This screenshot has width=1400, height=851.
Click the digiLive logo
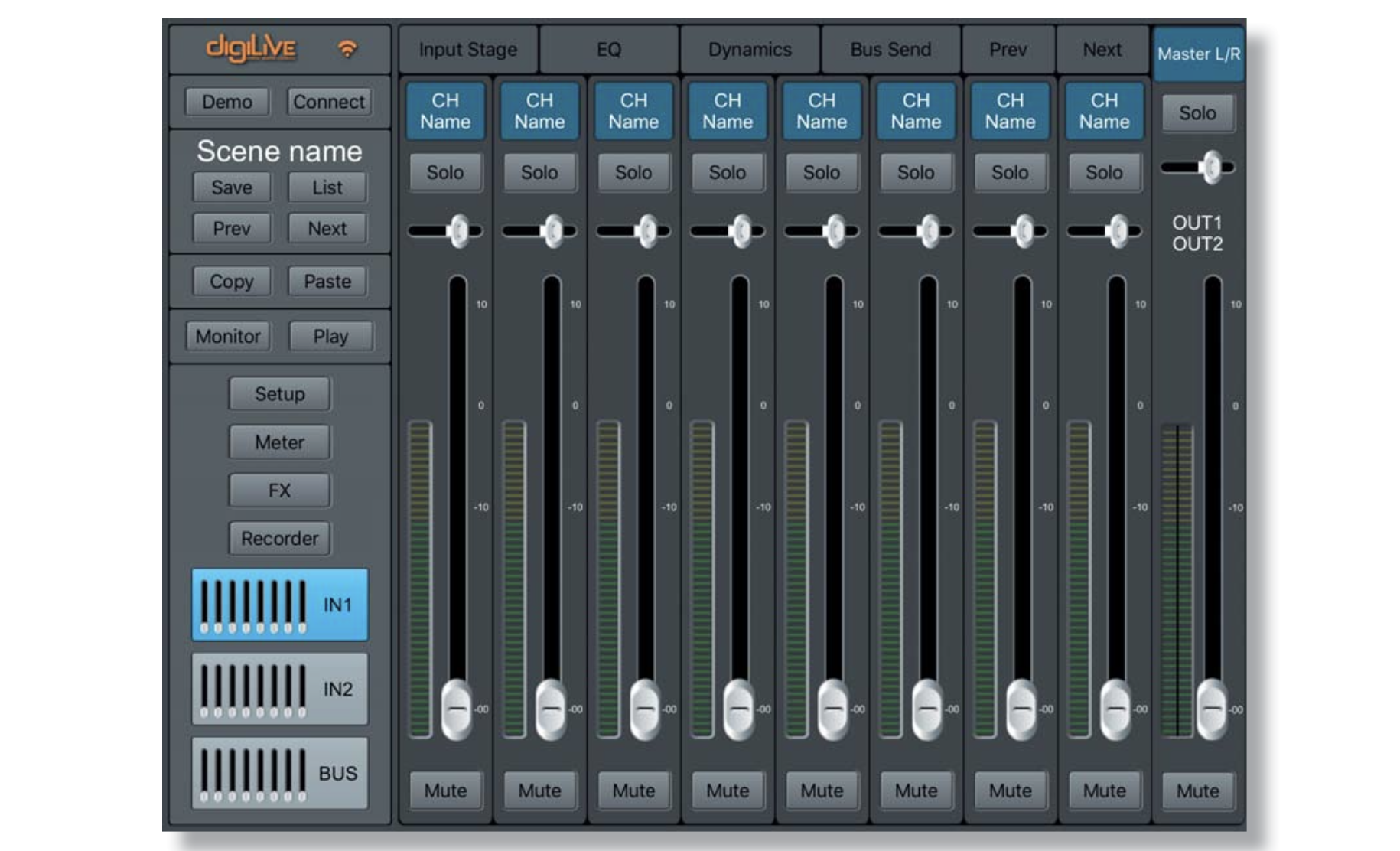(251, 48)
